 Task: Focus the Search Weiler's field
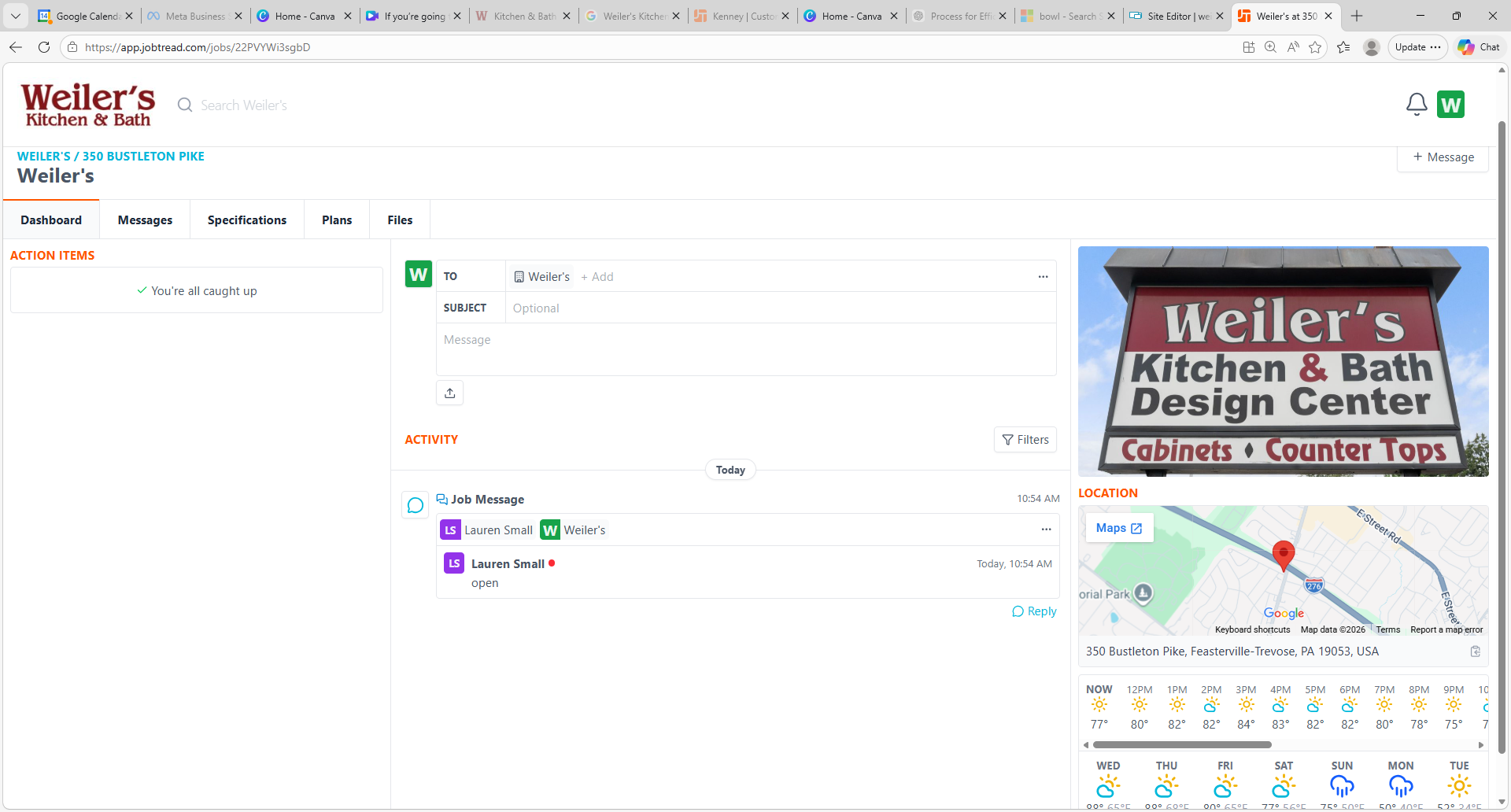click(244, 105)
